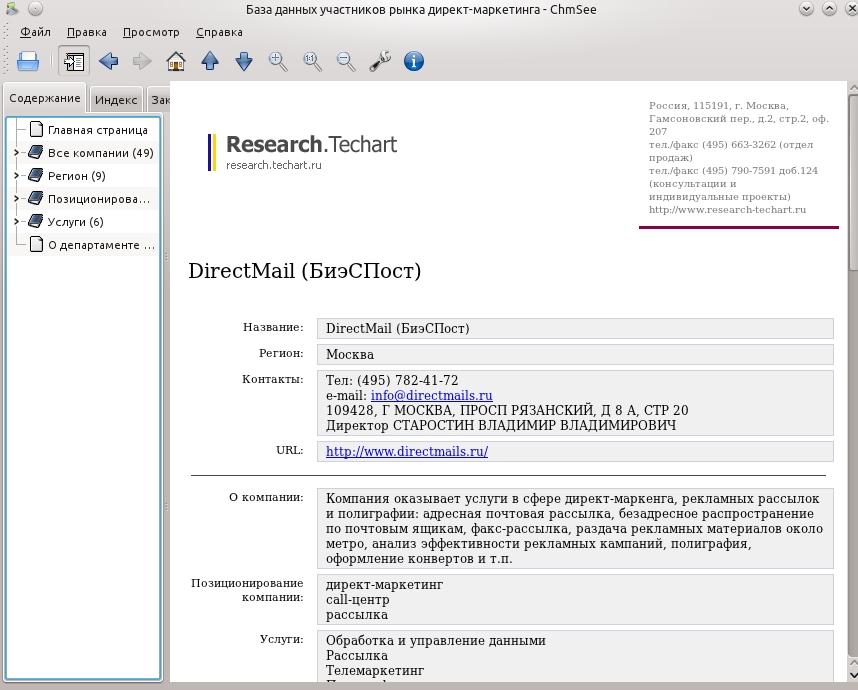Viewport: 858px width, 690px height.
Task: Open the Справка menu
Action: [x=219, y=32]
